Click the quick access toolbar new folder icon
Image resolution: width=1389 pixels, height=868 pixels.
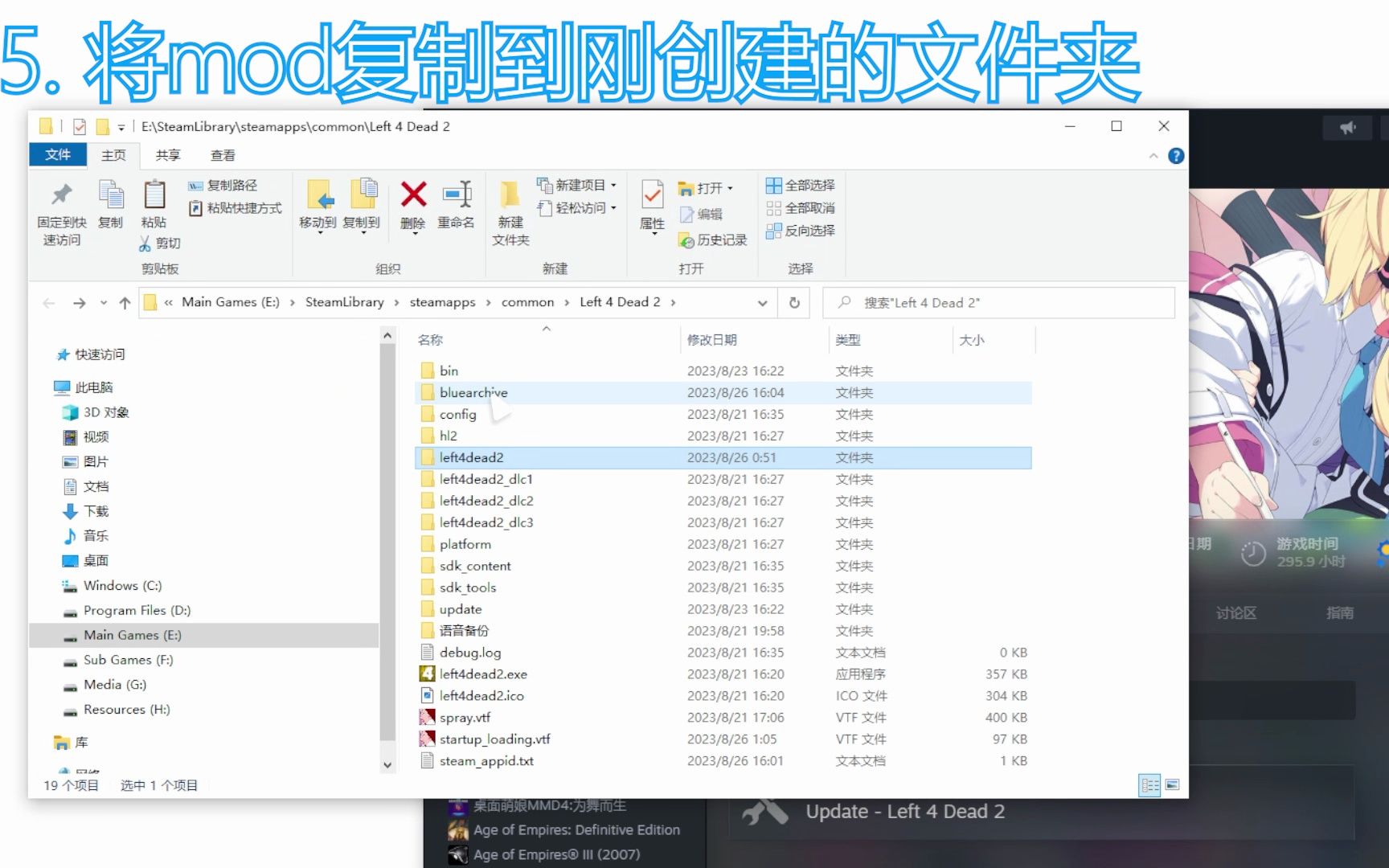(102, 127)
